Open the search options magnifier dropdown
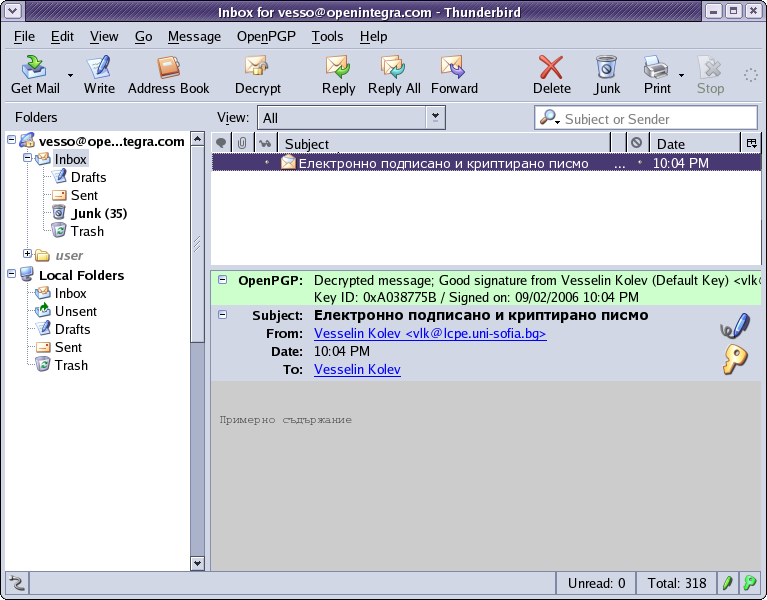This screenshot has height=600, width=767. (549, 117)
